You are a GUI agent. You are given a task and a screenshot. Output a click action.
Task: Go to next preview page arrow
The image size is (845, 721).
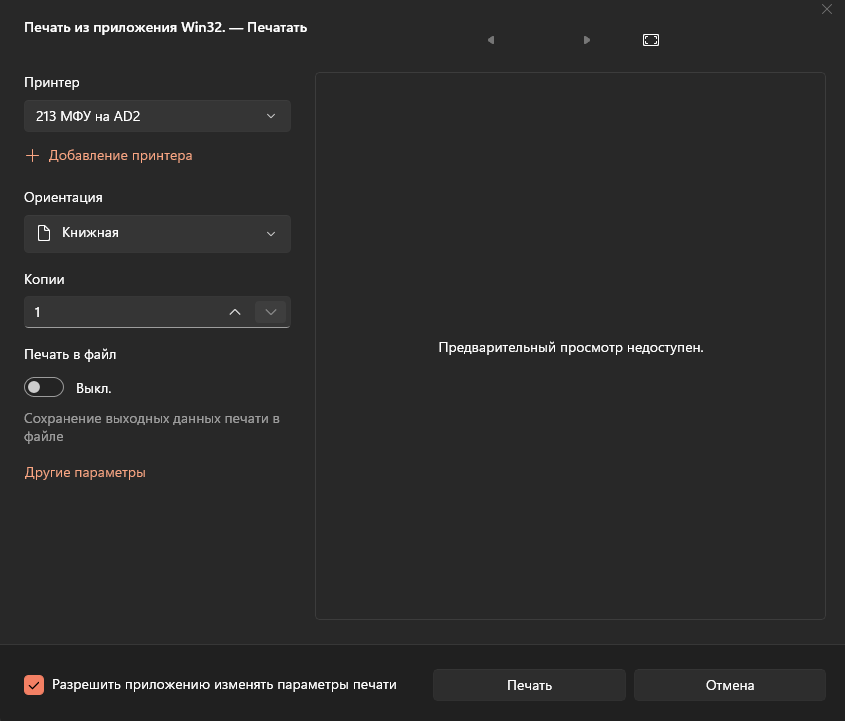(587, 40)
